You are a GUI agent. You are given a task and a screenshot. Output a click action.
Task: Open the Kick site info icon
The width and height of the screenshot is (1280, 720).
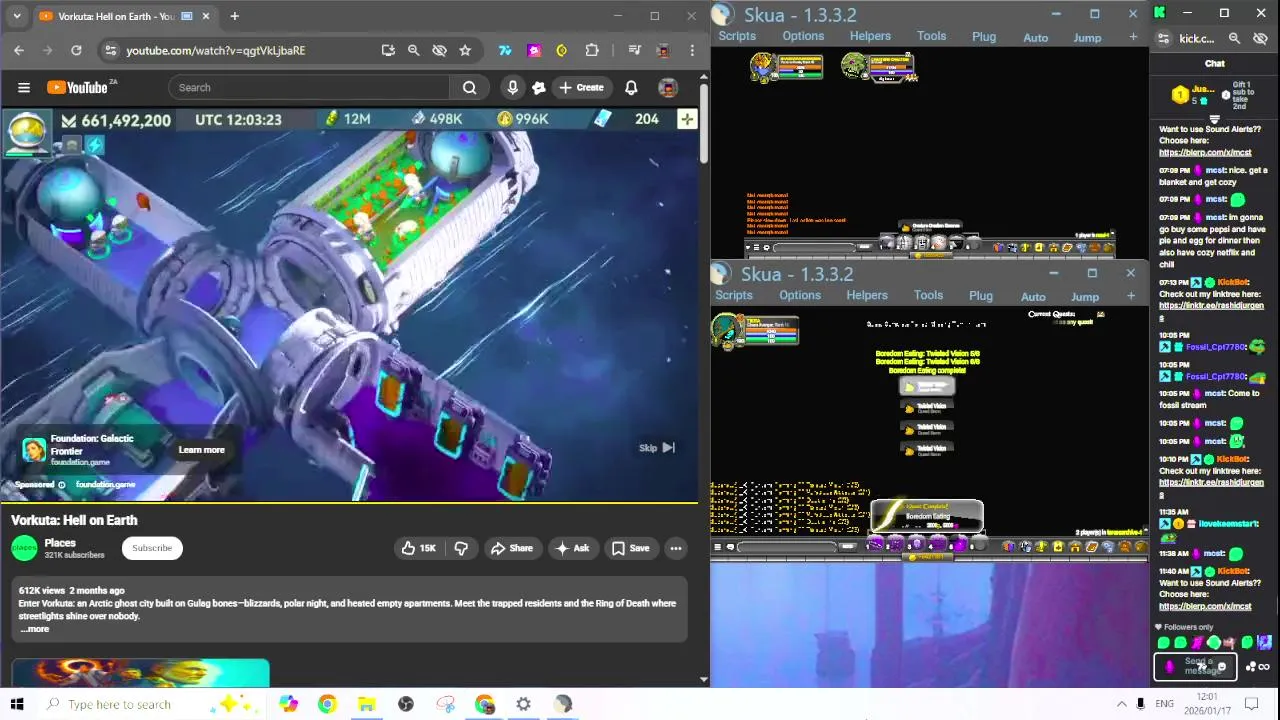(x=1163, y=39)
